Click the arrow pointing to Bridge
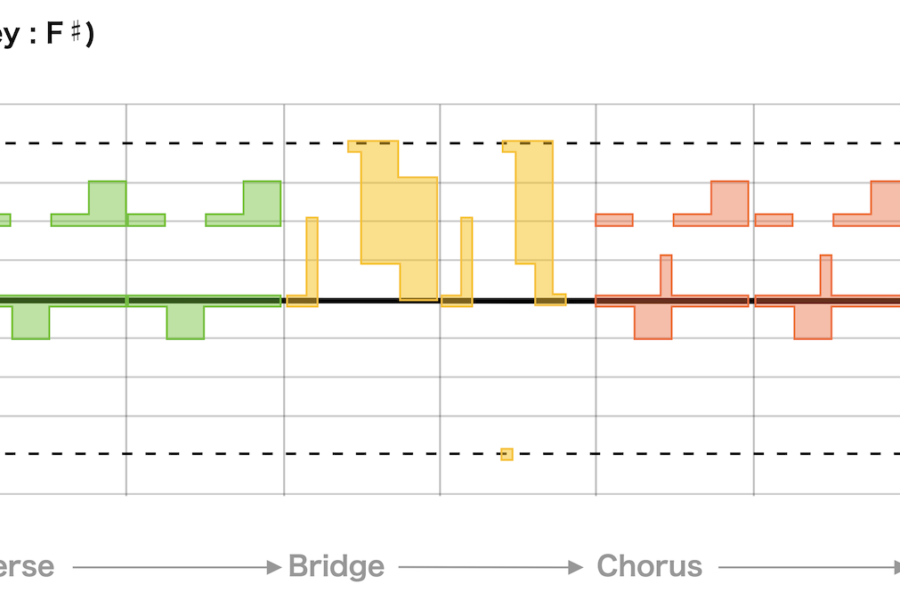The height and width of the screenshot is (600, 900). tap(176, 567)
